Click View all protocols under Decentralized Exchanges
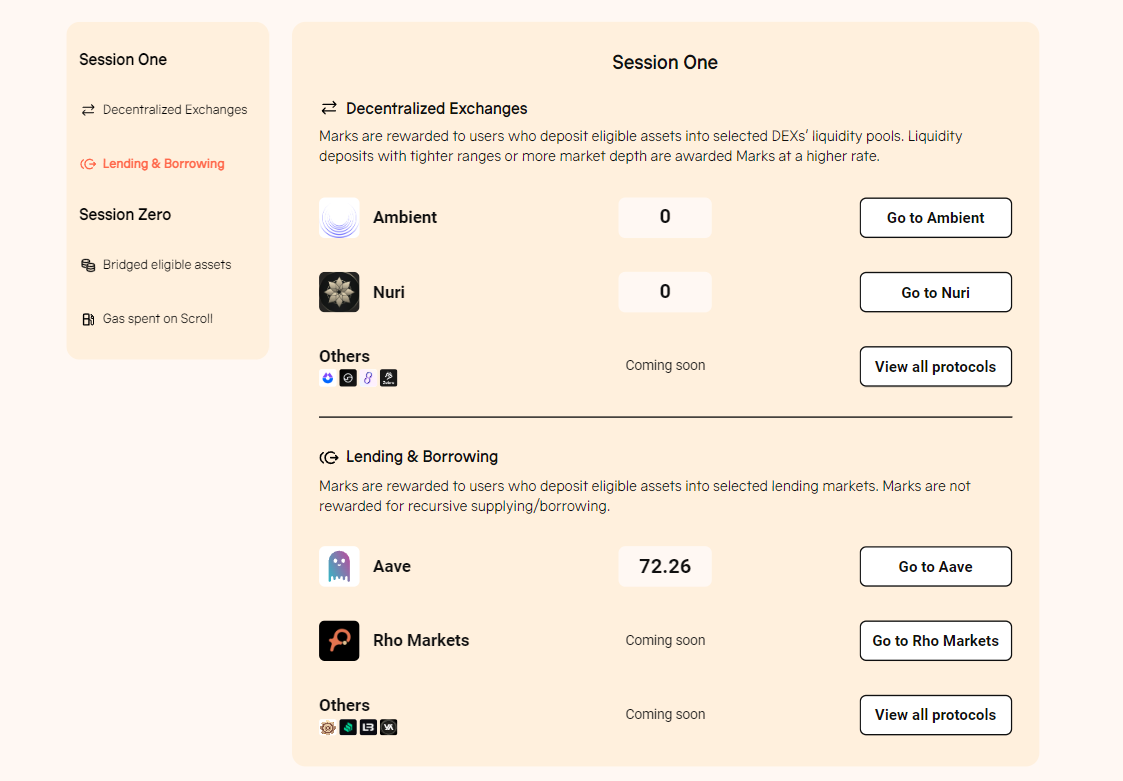This screenshot has width=1123, height=781. pyautogui.click(x=935, y=367)
